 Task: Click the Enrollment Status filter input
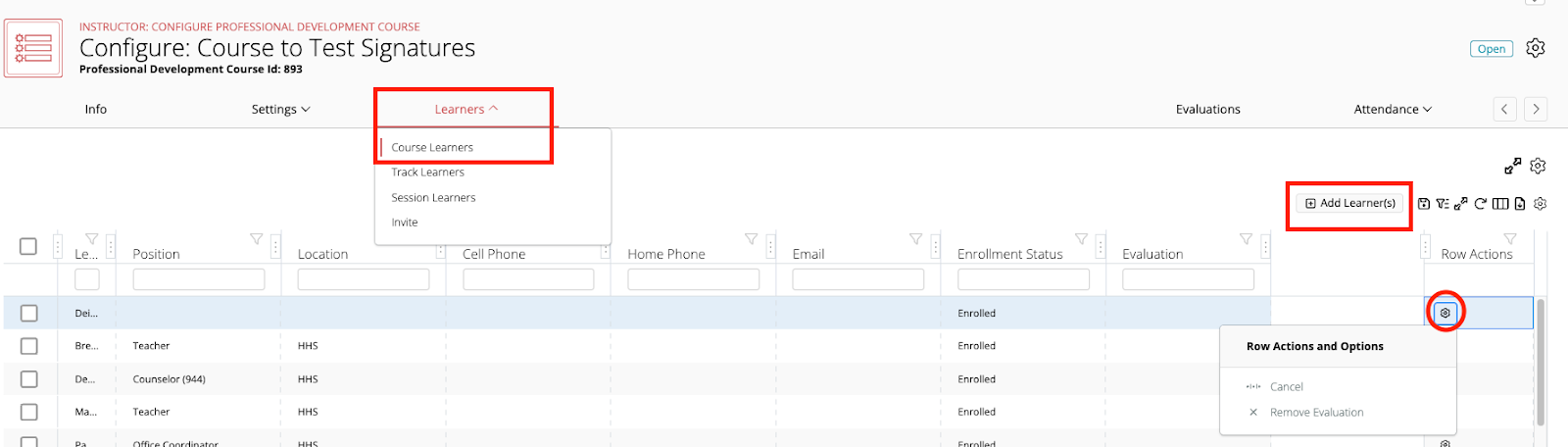pos(1023,280)
